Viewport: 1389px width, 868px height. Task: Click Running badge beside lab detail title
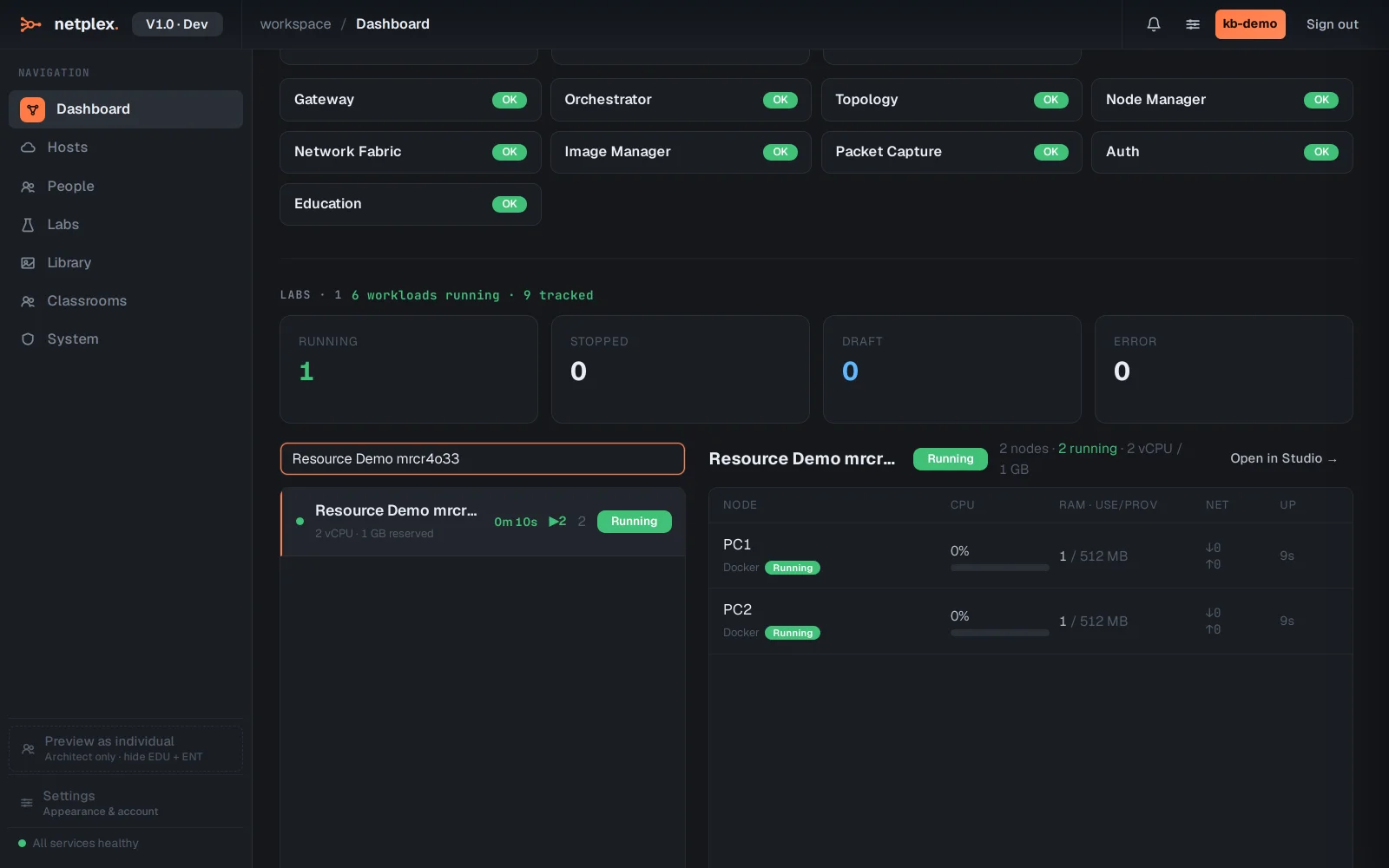(x=951, y=459)
